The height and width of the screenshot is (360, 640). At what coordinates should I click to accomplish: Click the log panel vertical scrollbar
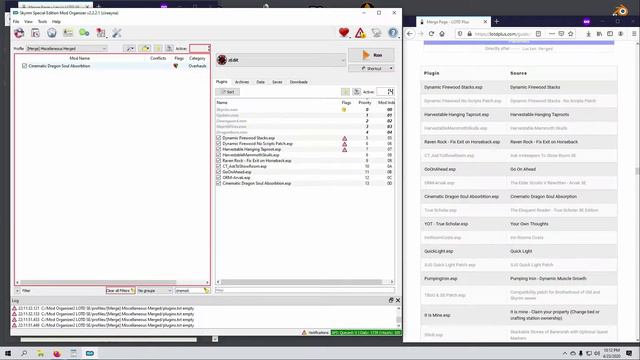399,320
